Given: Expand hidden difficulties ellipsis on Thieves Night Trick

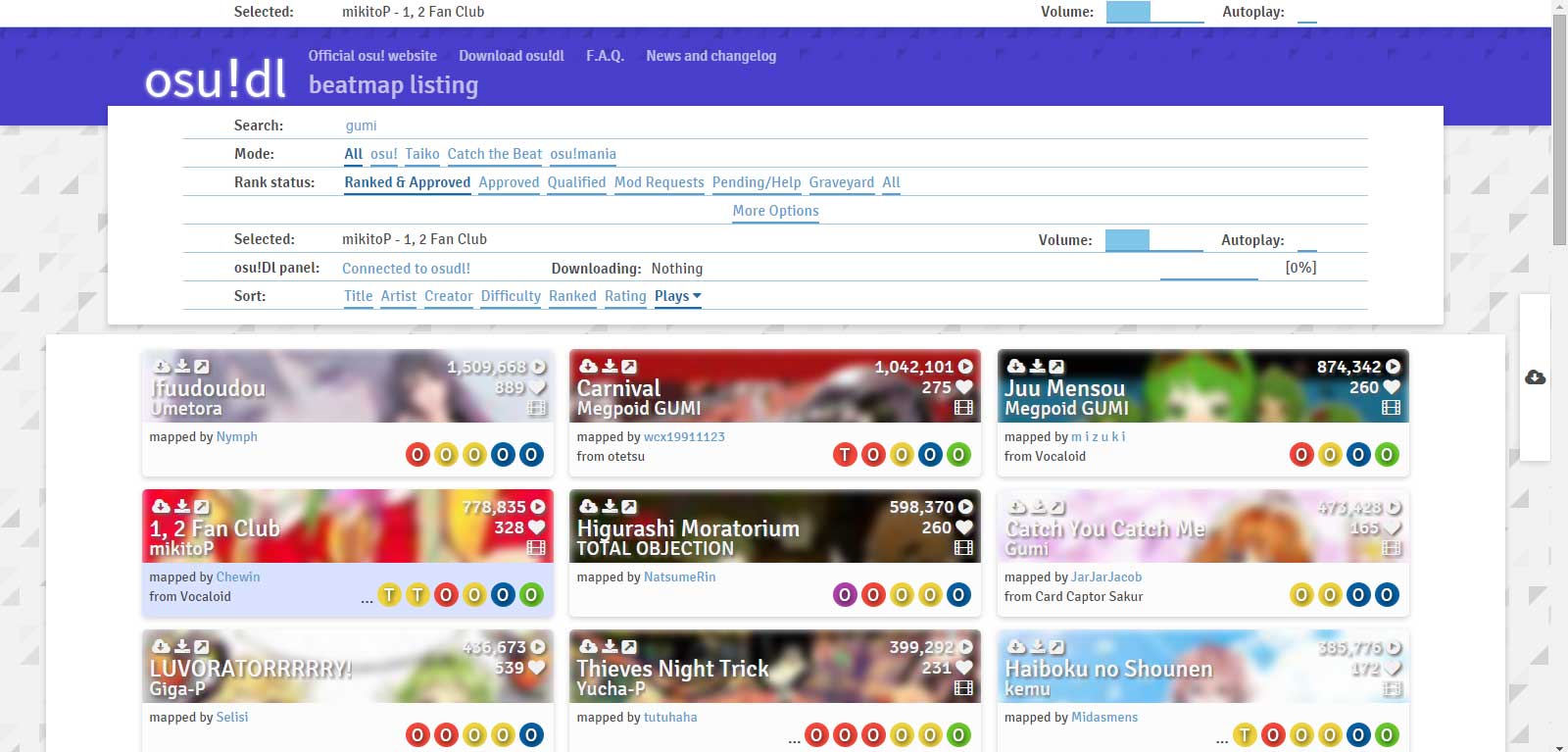Looking at the screenshot, I should click(x=794, y=738).
